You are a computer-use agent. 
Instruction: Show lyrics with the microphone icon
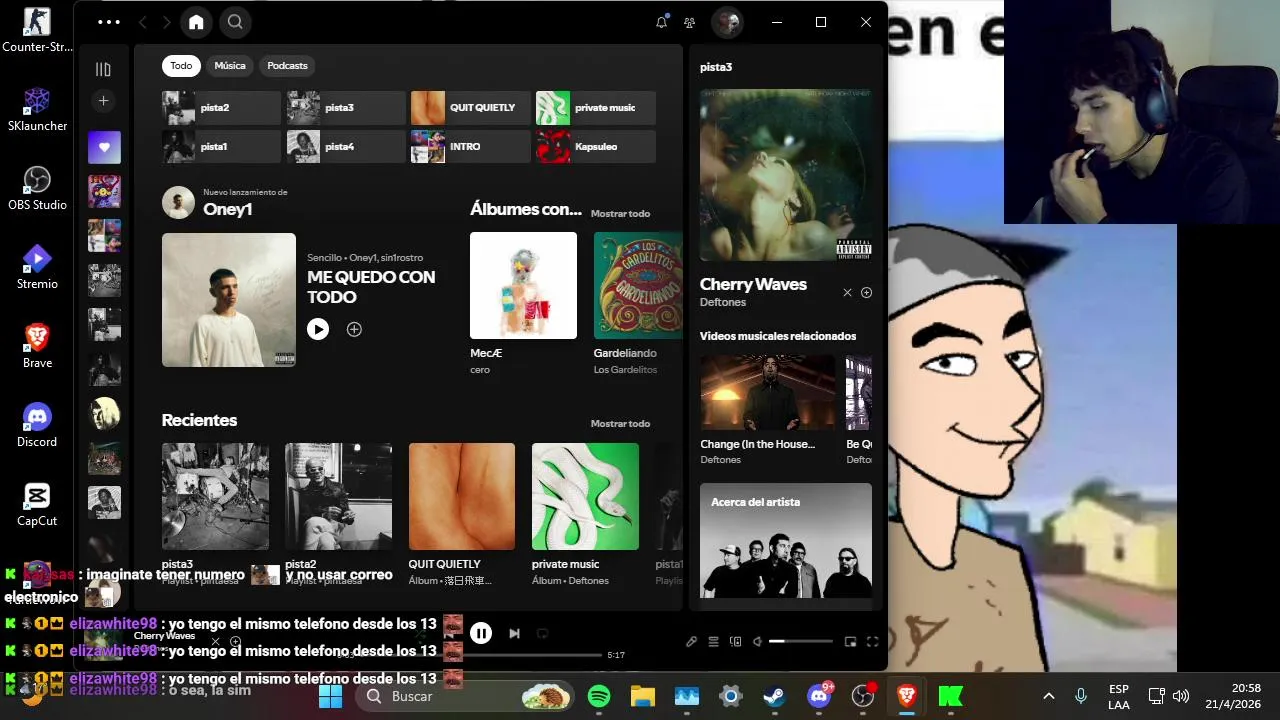tap(691, 642)
